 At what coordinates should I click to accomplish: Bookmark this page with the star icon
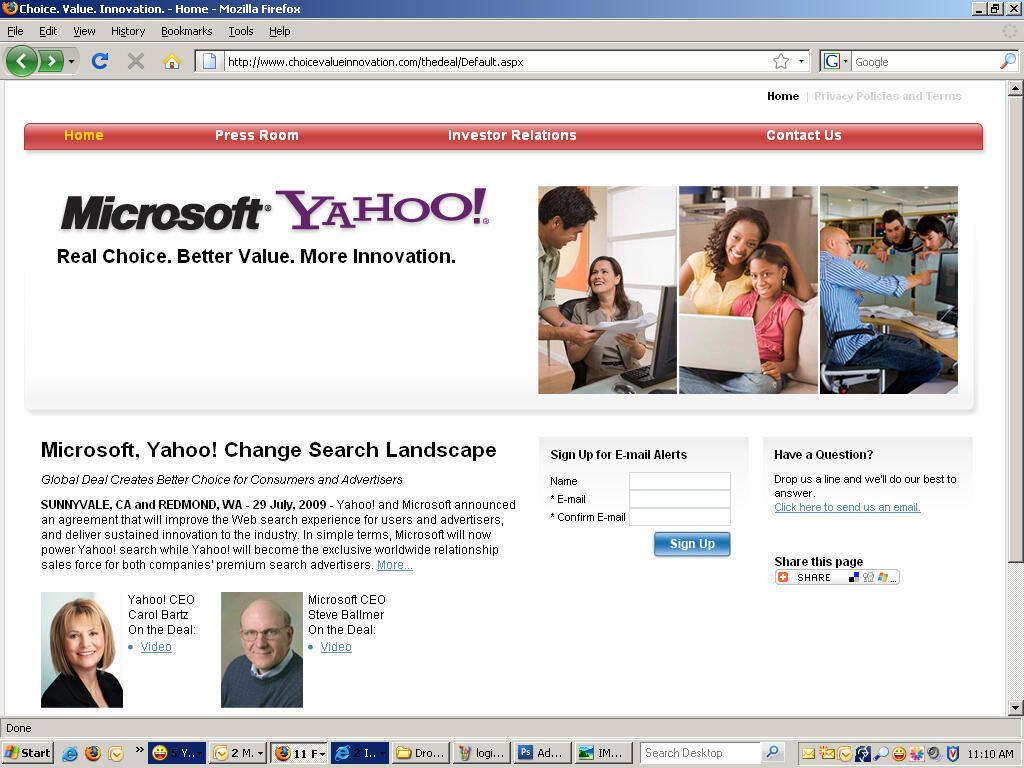coord(780,61)
